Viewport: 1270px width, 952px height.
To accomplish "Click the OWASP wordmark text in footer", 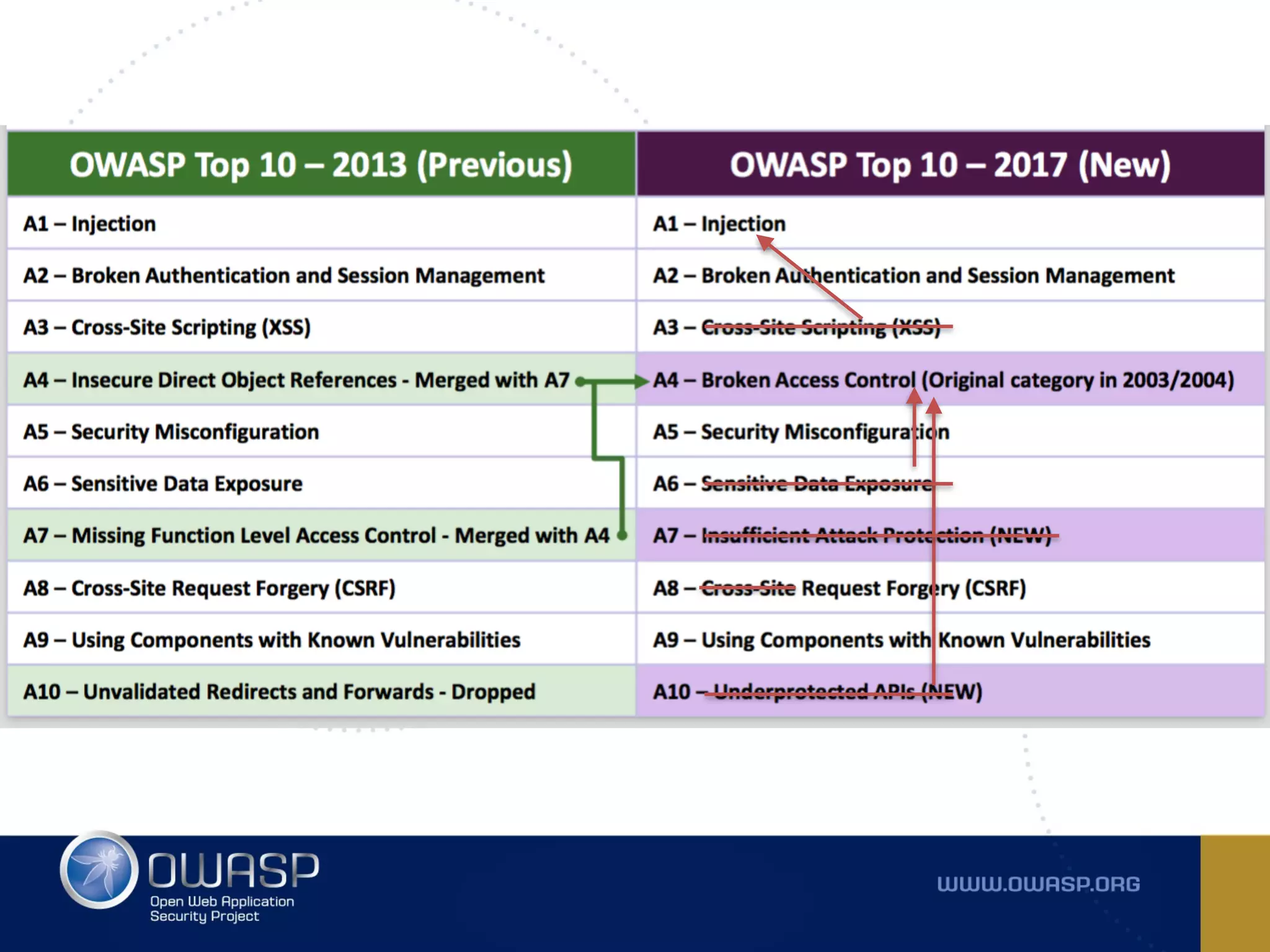I will coord(234,869).
